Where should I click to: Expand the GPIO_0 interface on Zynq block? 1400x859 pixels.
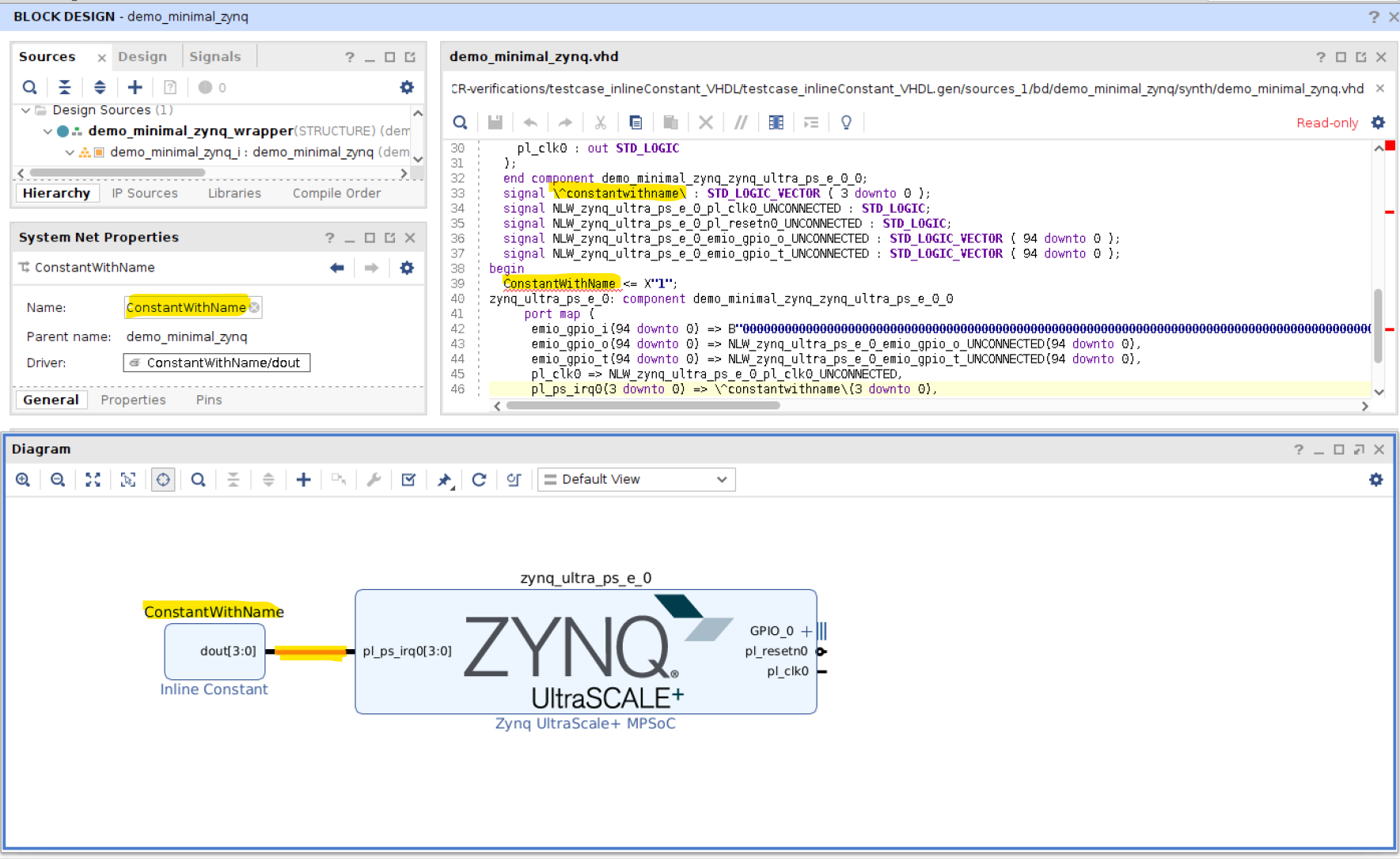806,631
